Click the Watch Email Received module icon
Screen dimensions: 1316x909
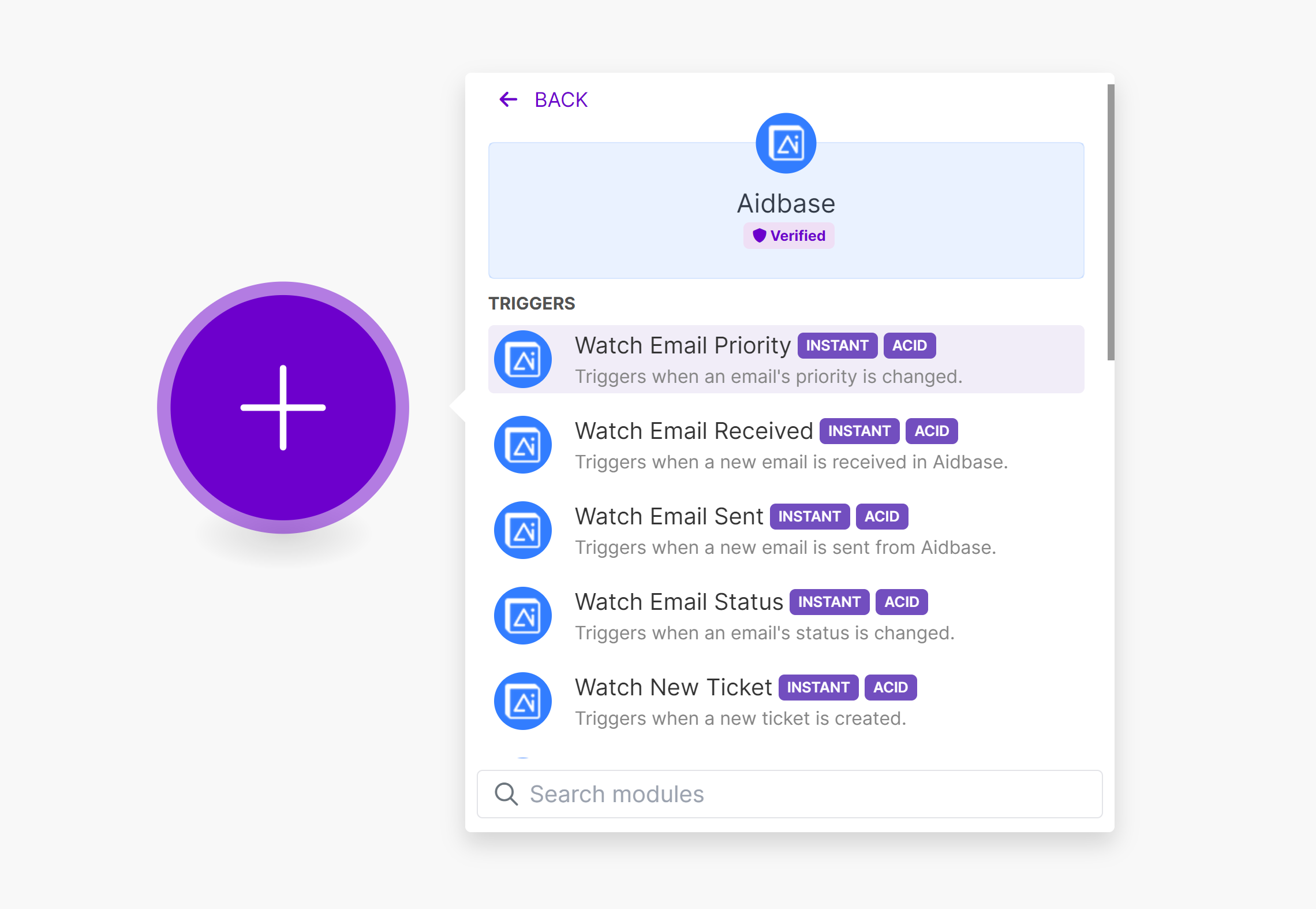[523, 445]
